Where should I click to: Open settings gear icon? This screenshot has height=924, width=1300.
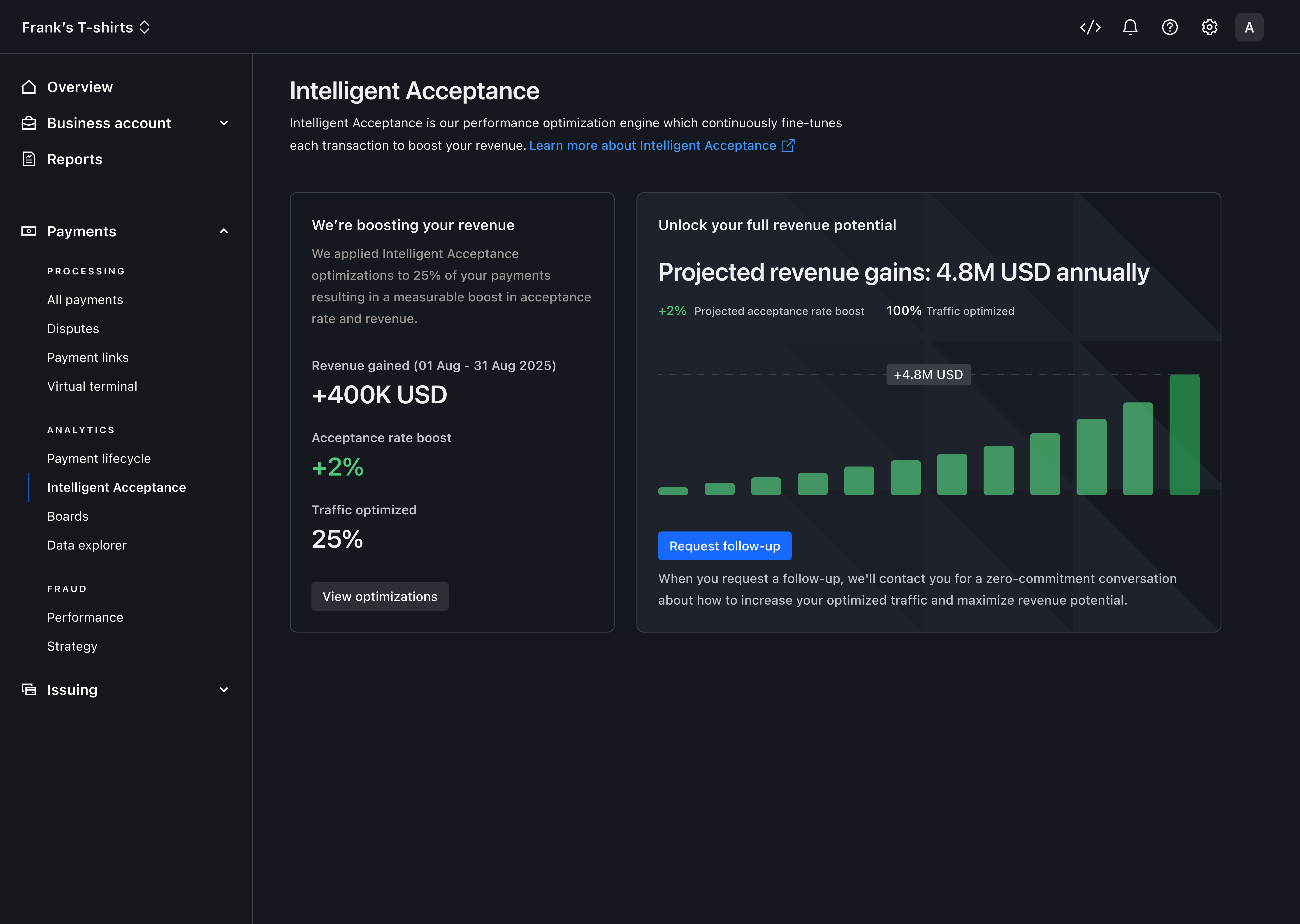[x=1209, y=27]
